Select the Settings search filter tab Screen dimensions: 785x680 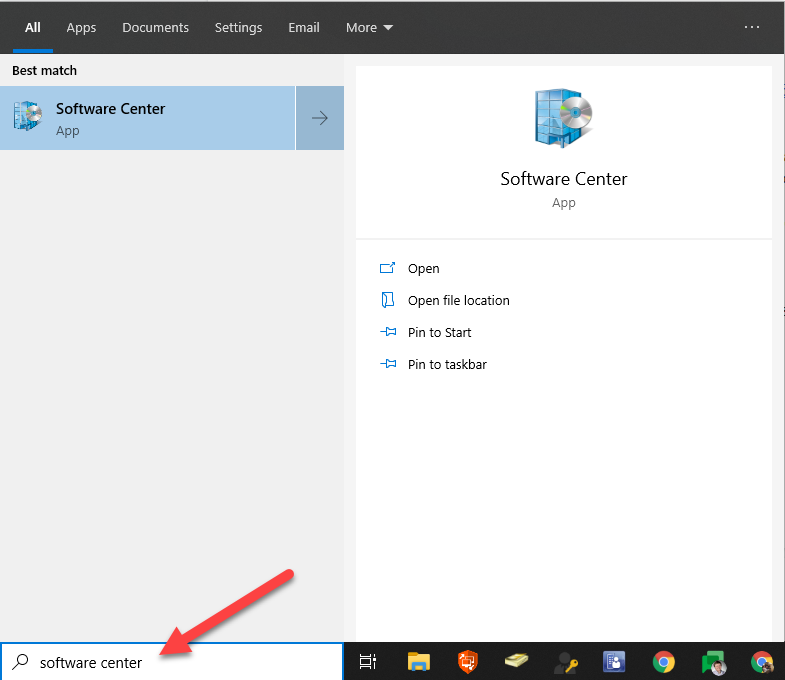[x=238, y=27]
